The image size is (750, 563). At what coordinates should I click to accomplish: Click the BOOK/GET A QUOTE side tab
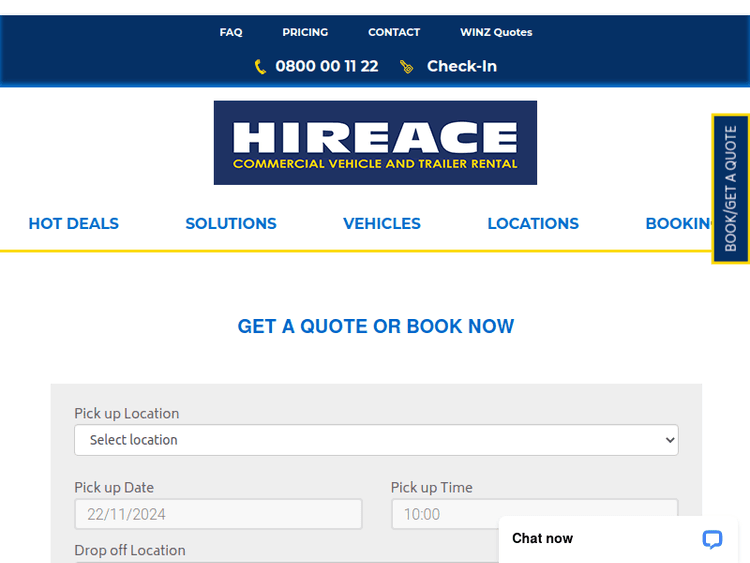[x=730, y=188]
